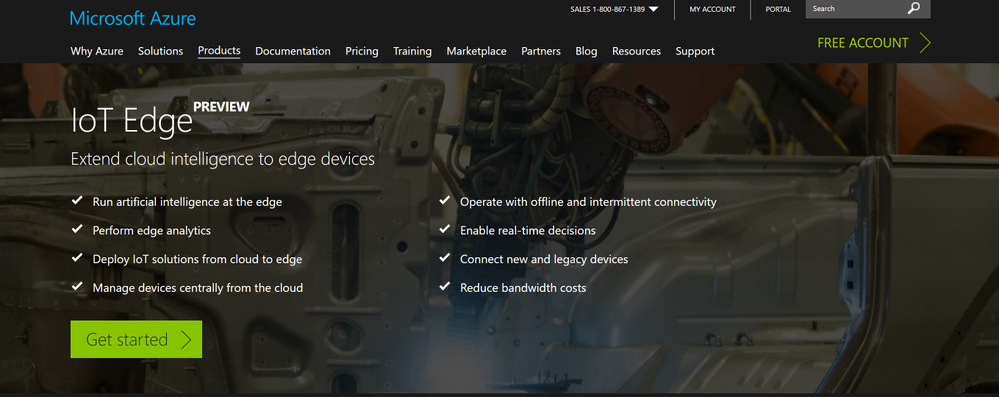Open the Support page
999x397 pixels.
point(695,51)
